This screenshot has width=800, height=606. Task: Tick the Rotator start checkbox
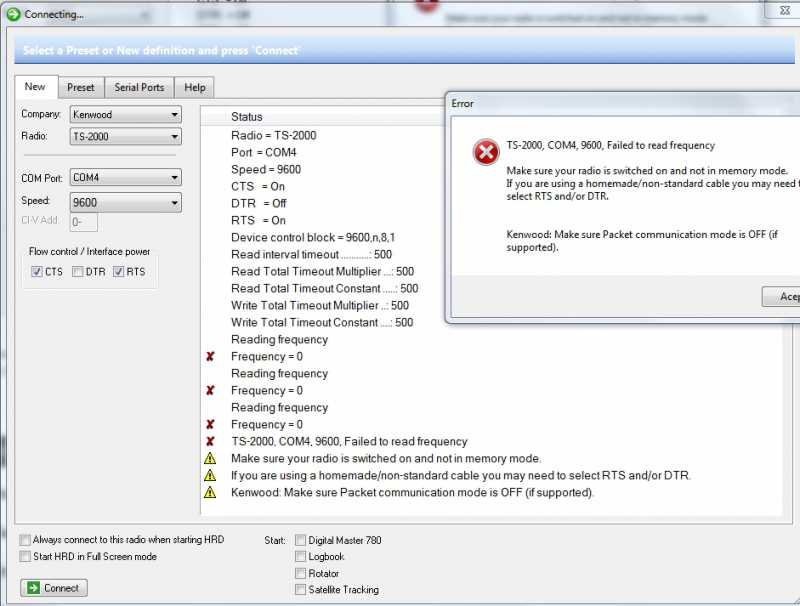(x=301, y=573)
